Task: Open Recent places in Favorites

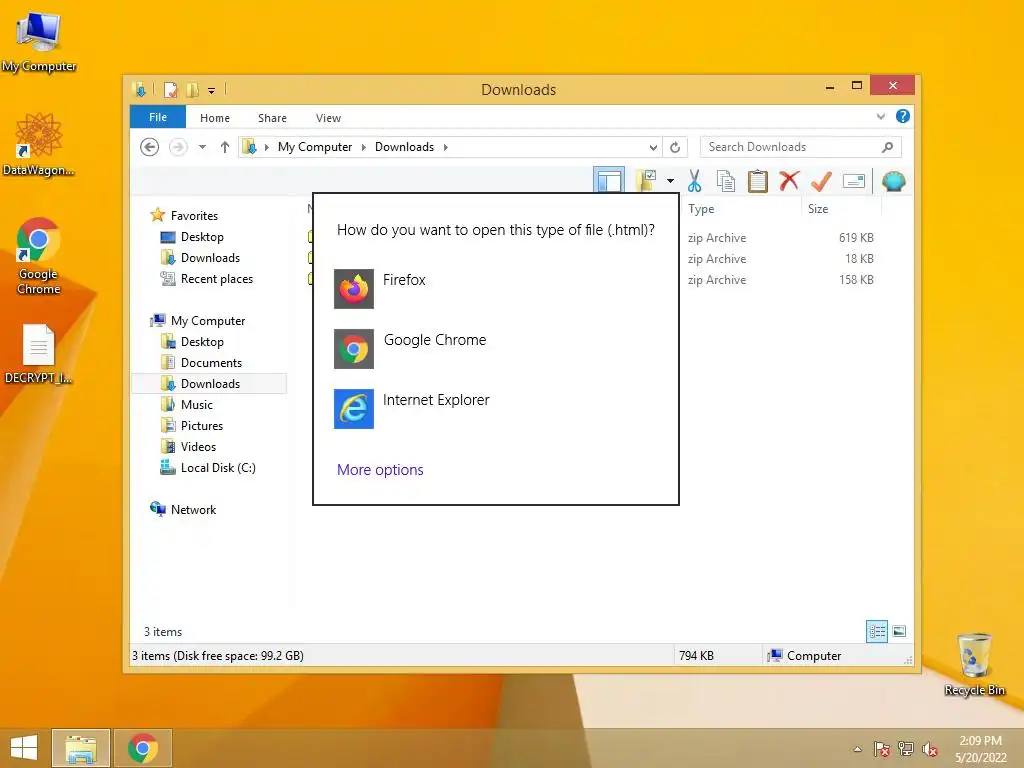Action: [x=216, y=279]
